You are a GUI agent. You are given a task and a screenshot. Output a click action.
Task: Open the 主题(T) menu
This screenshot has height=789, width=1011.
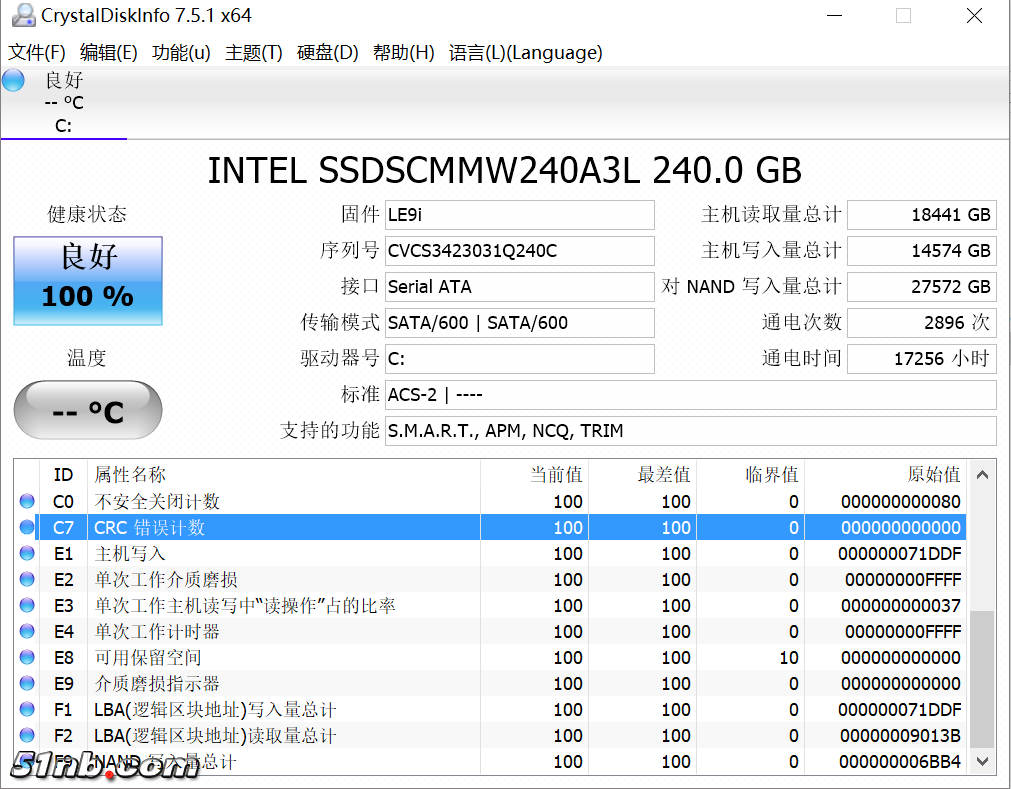tap(254, 53)
